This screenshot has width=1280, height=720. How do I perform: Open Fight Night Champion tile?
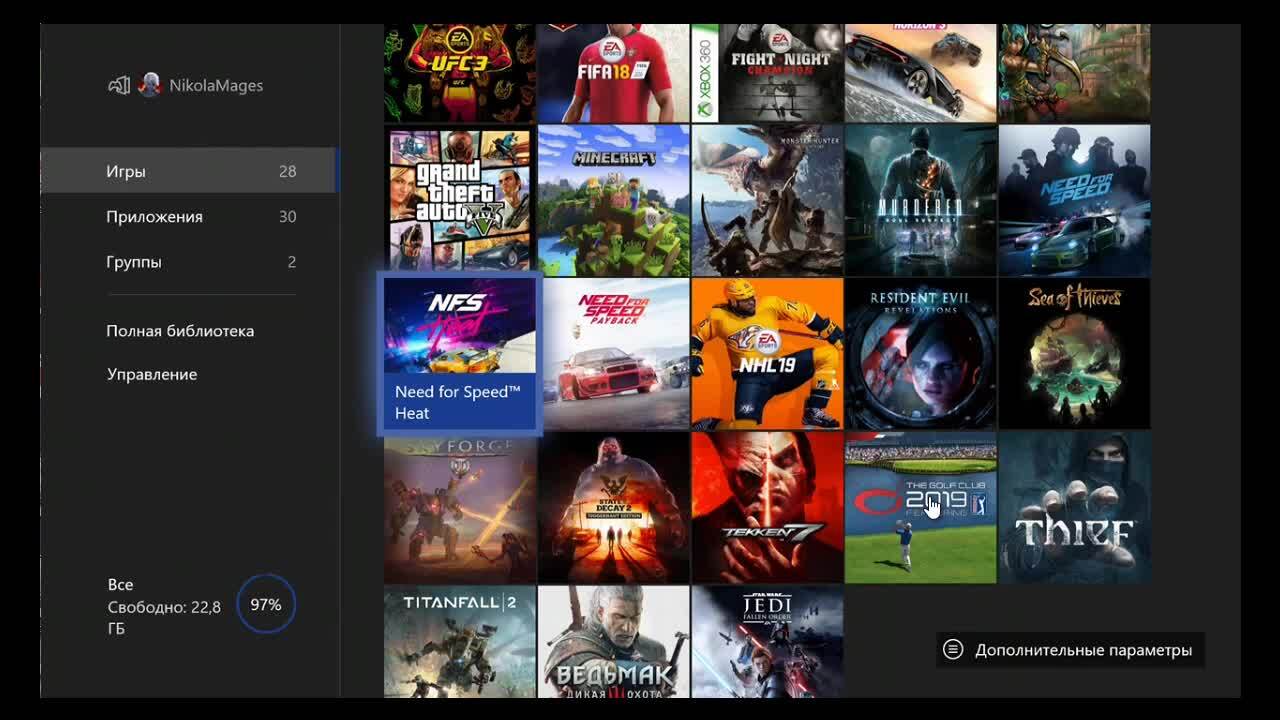coord(767,72)
